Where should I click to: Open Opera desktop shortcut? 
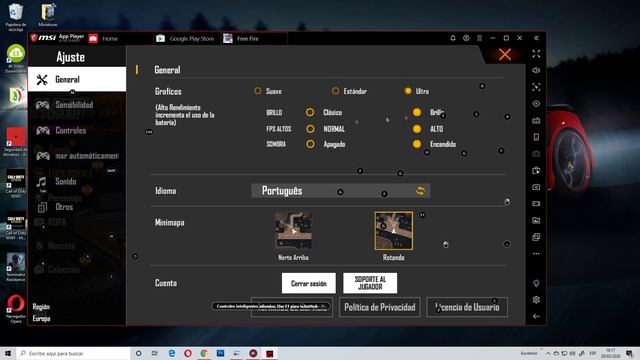16,309
